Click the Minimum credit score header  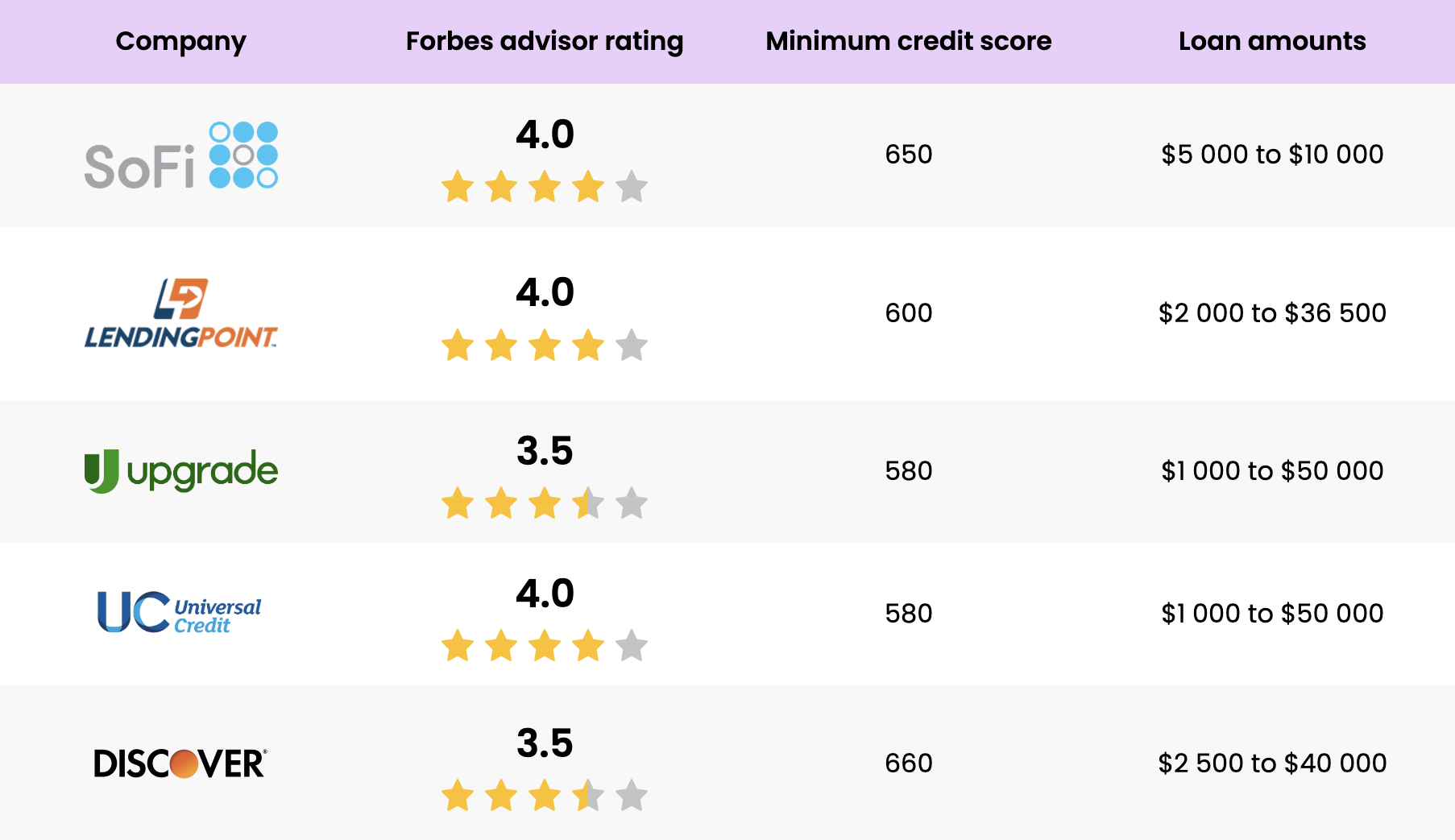(909, 41)
